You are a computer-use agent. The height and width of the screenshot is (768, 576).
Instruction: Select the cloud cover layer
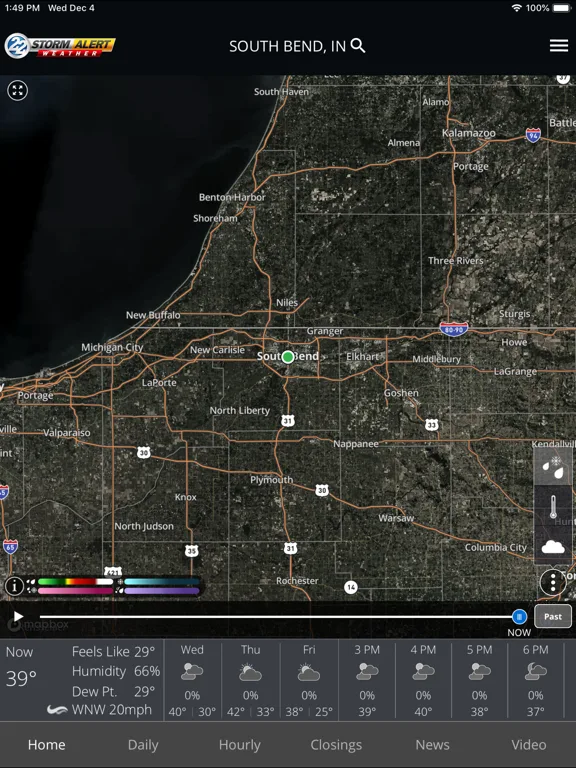[552, 546]
